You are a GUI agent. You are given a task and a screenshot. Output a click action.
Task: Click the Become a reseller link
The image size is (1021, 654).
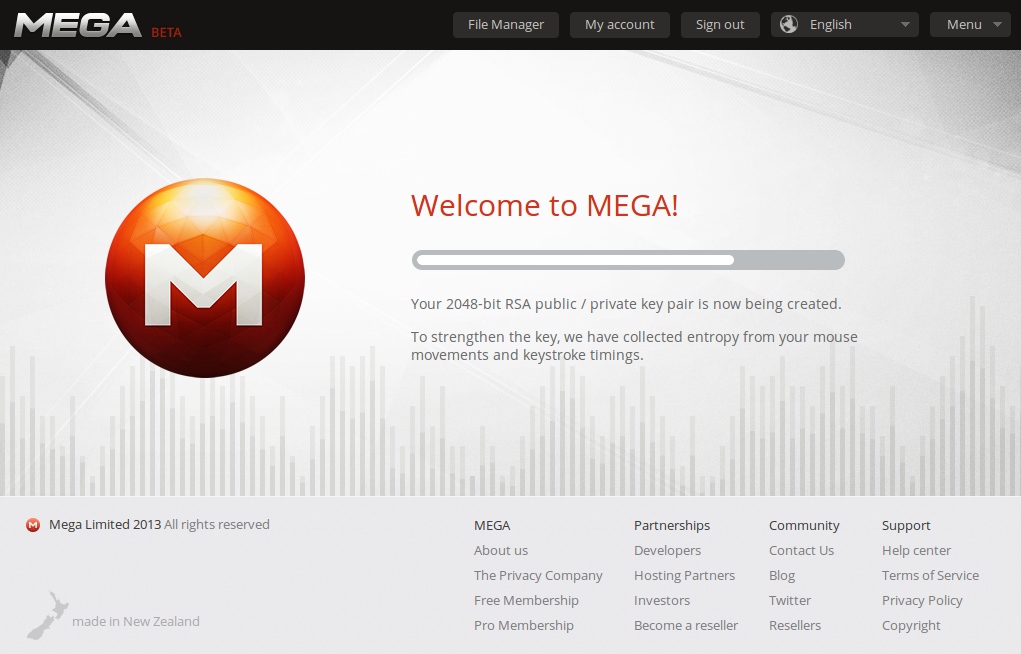pos(686,625)
